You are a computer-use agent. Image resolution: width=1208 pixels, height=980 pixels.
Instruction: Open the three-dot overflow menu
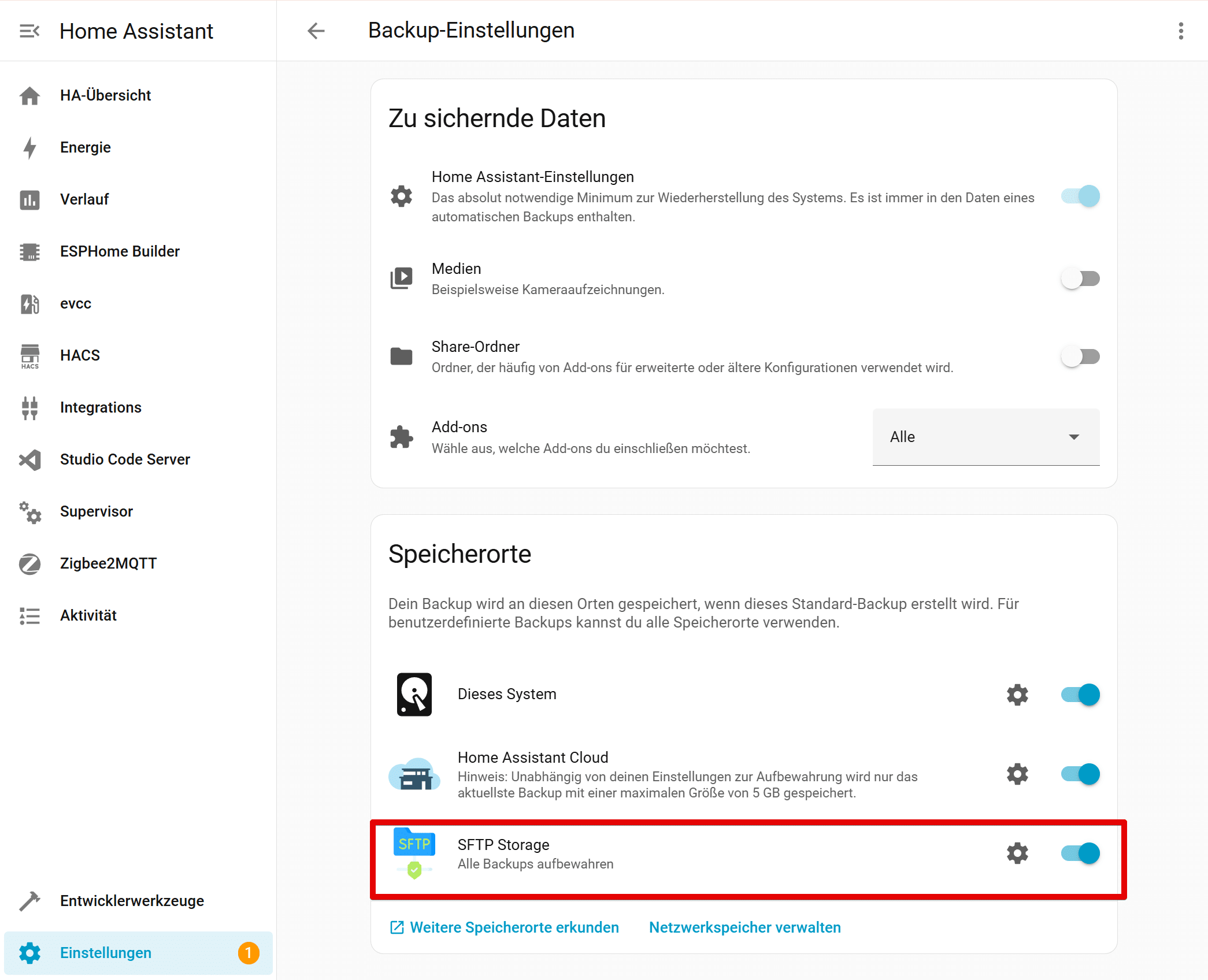tap(1181, 31)
